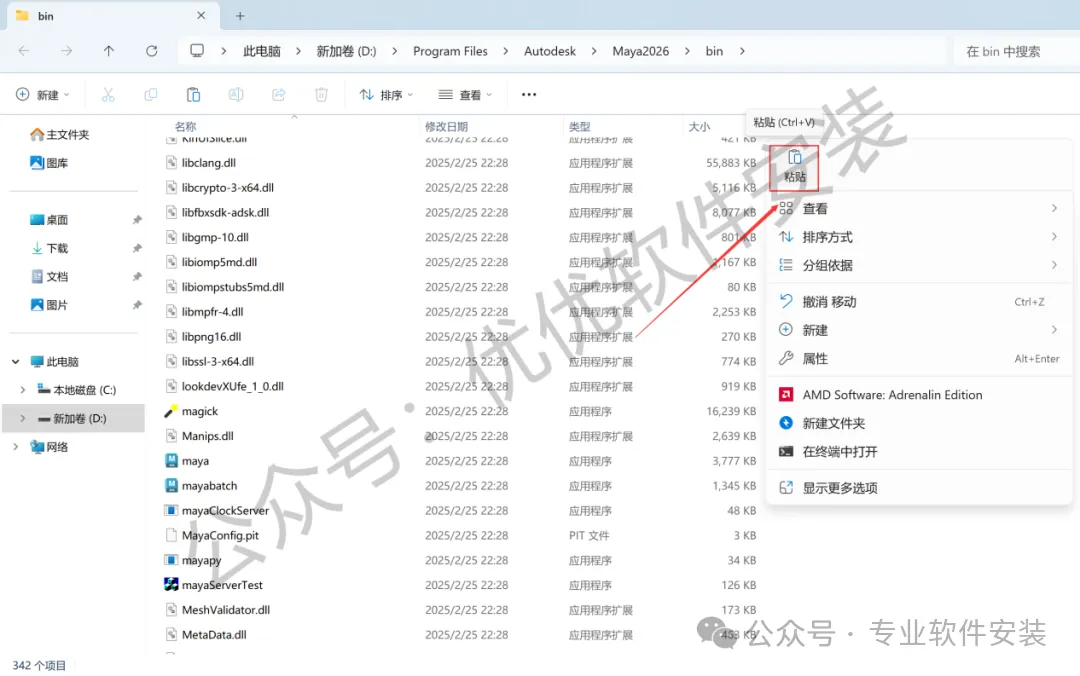
Task: Click 新加卷 (D:) breadcrumb in address bar
Action: (346, 51)
